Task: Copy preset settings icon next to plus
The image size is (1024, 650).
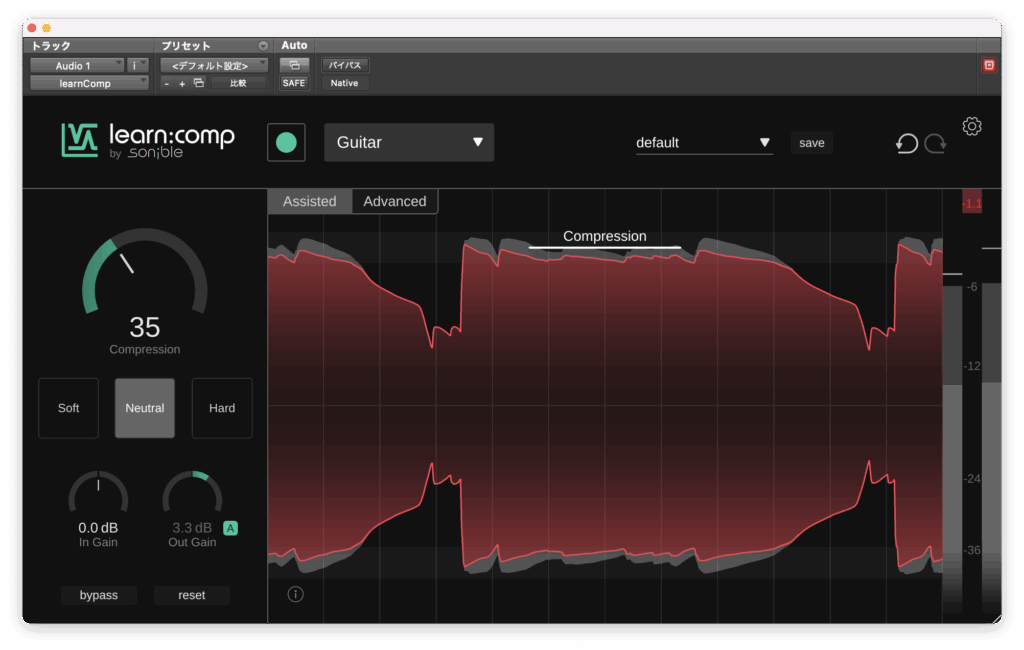Action: pos(199,83)
